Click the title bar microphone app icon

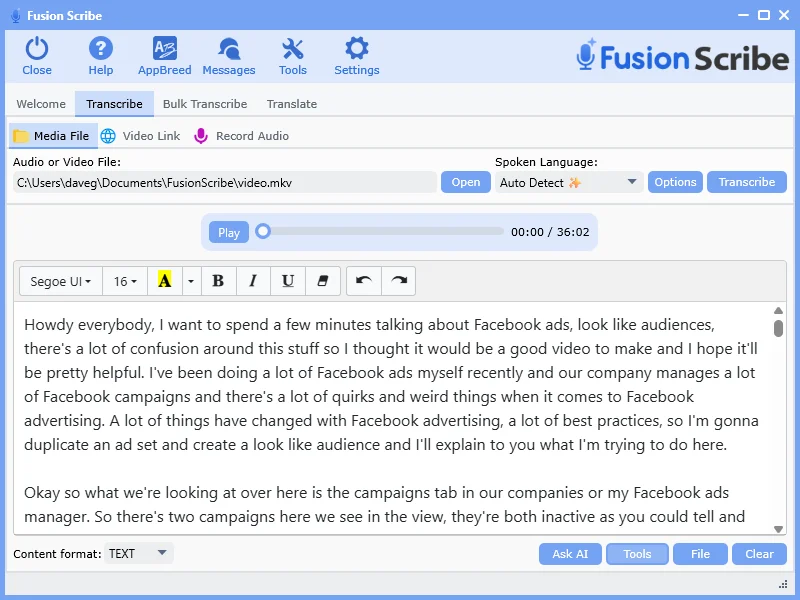coord(16,16)
